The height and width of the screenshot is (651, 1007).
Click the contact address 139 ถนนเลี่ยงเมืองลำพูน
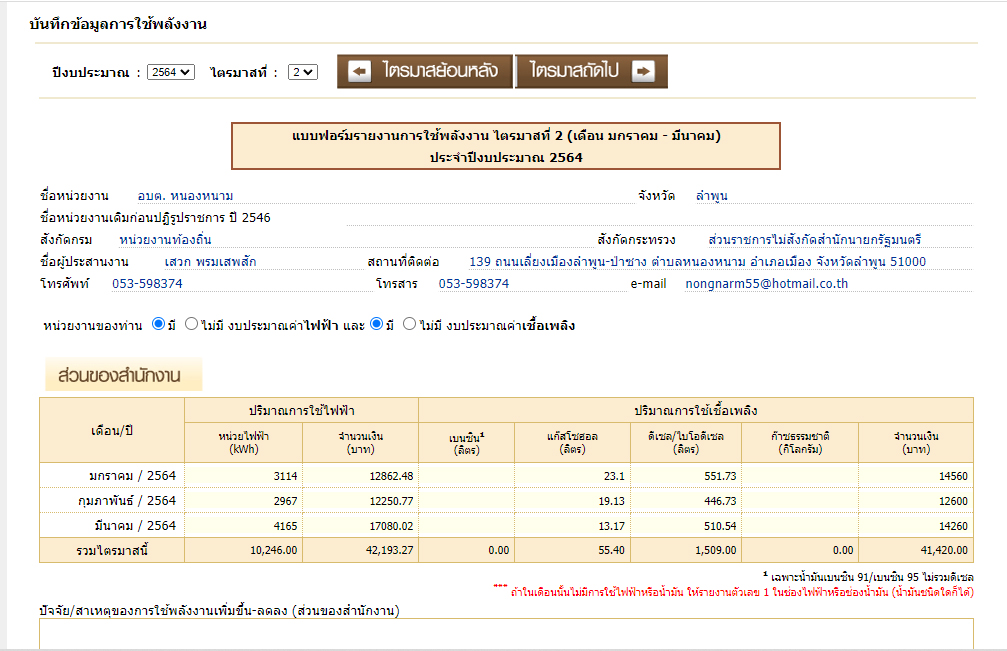(x=697, y=261)
